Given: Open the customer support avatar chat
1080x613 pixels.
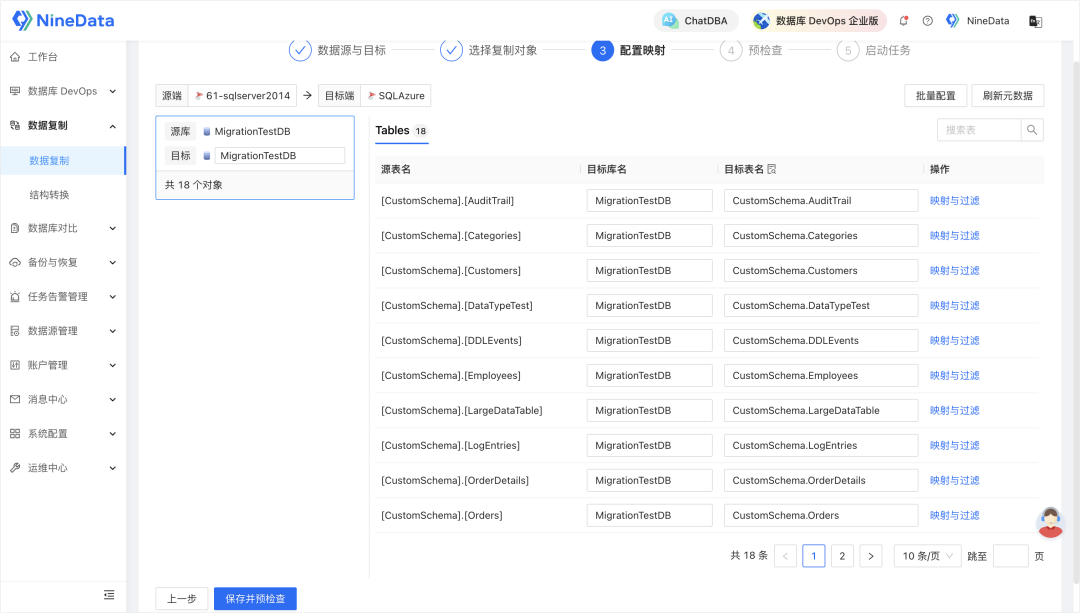Looking at the screenshot, I should click(1050, 522).
